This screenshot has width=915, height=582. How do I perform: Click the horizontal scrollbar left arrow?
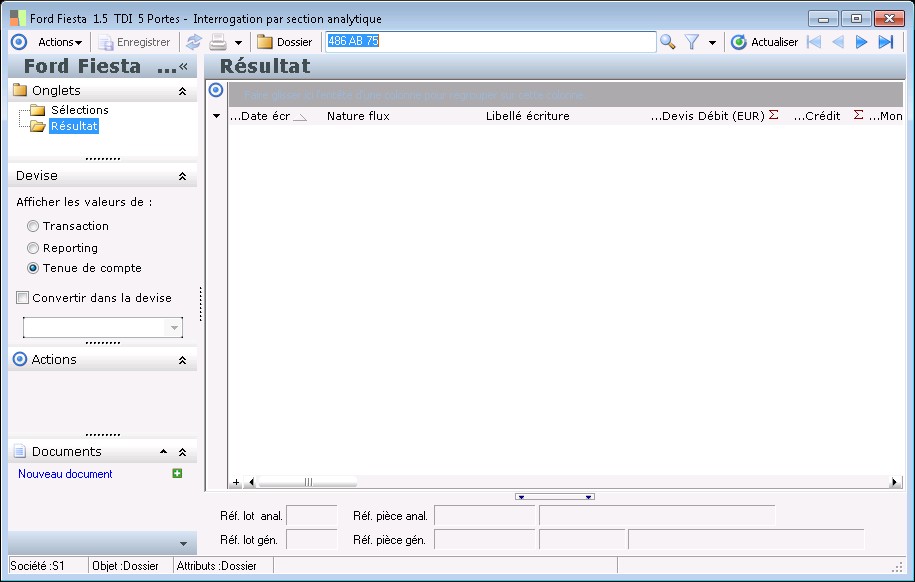tap(252, 482)
